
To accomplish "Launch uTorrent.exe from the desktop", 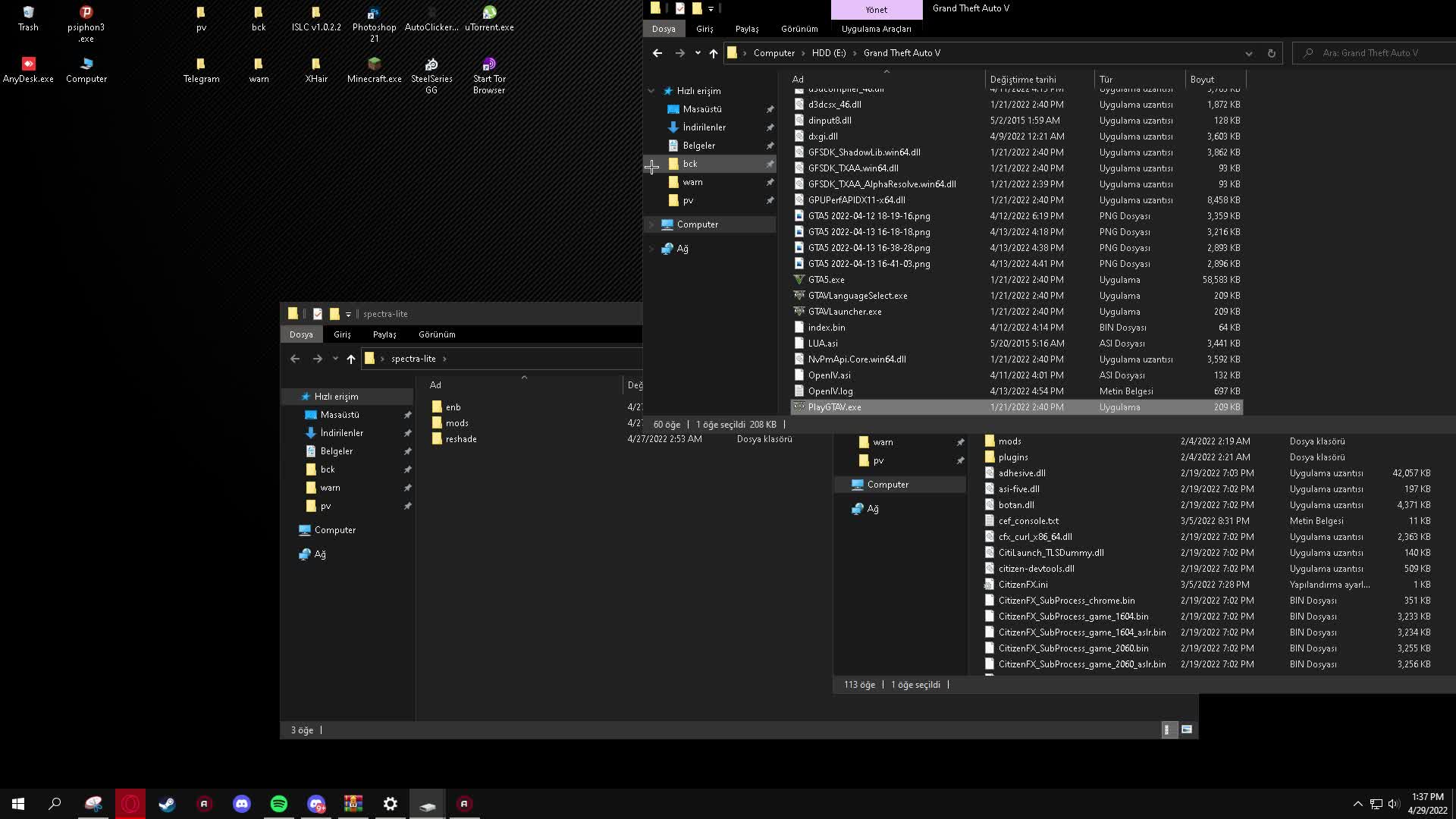I will coord(488,17).
